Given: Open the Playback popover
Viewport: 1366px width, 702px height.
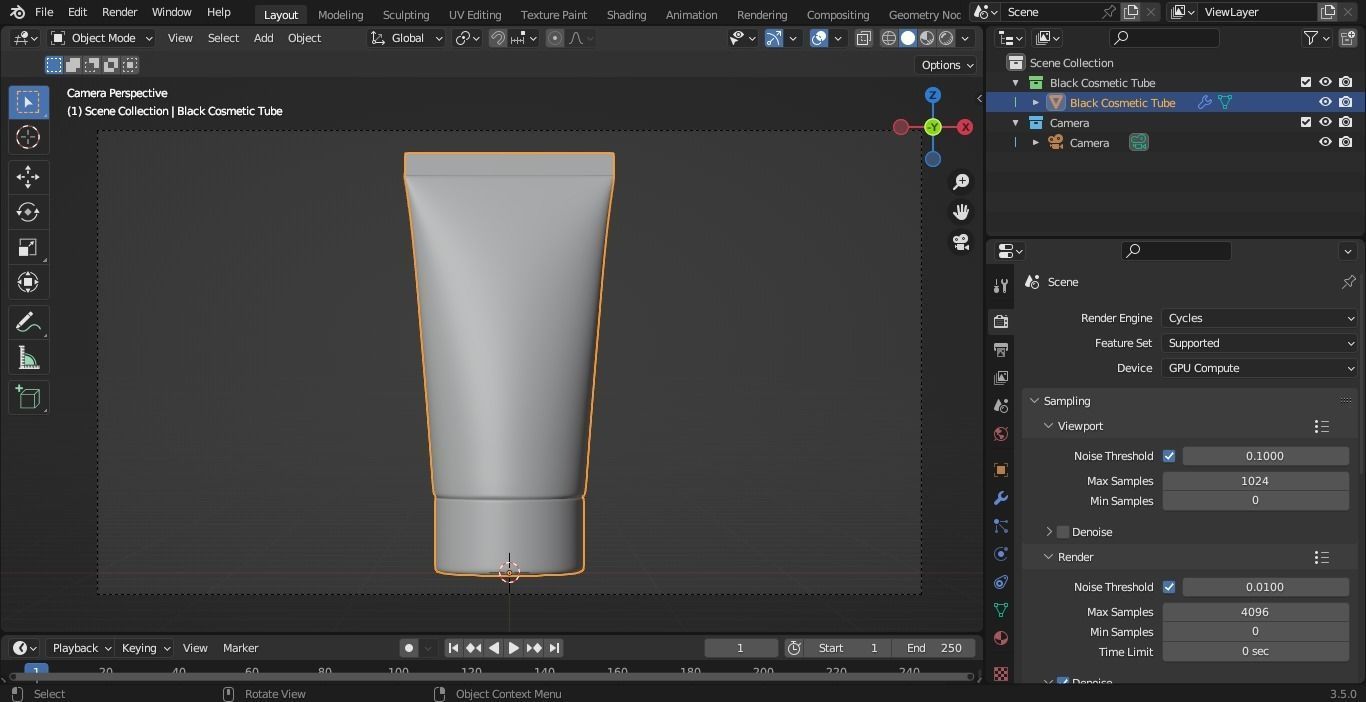Looking at the screenshot, I should (82, 648).
